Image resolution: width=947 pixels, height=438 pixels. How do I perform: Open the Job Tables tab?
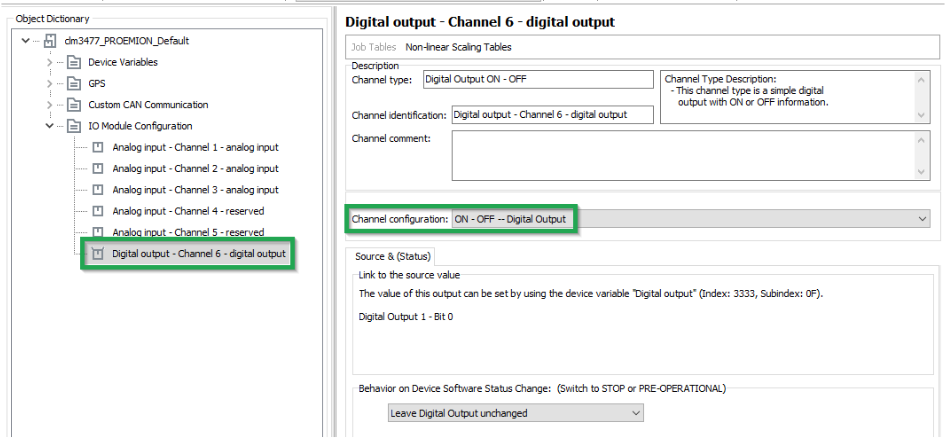(373, 47)
